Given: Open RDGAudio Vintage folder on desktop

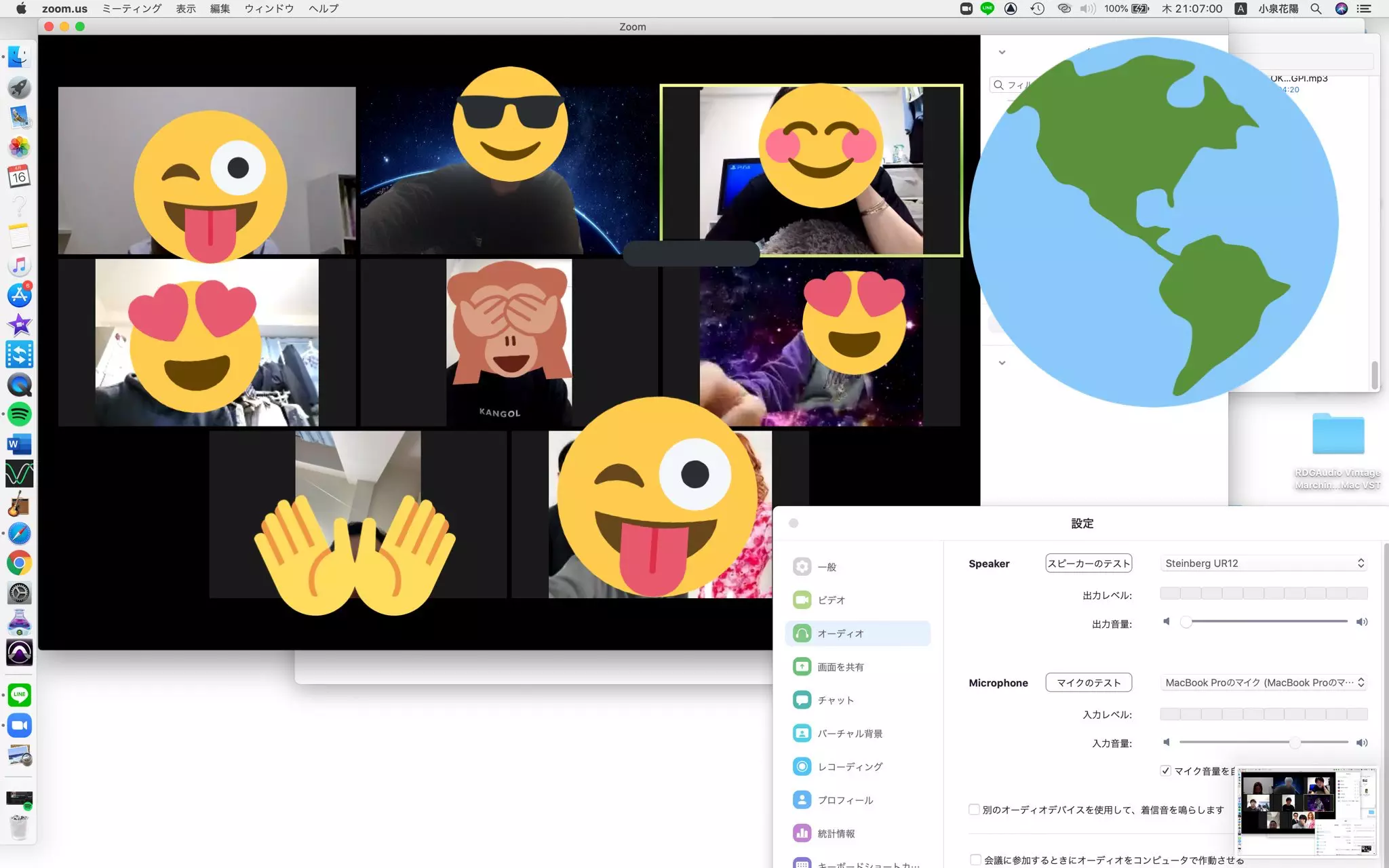Looking at the screenshot, I should pyautogui.click(x=1337, y=434).
